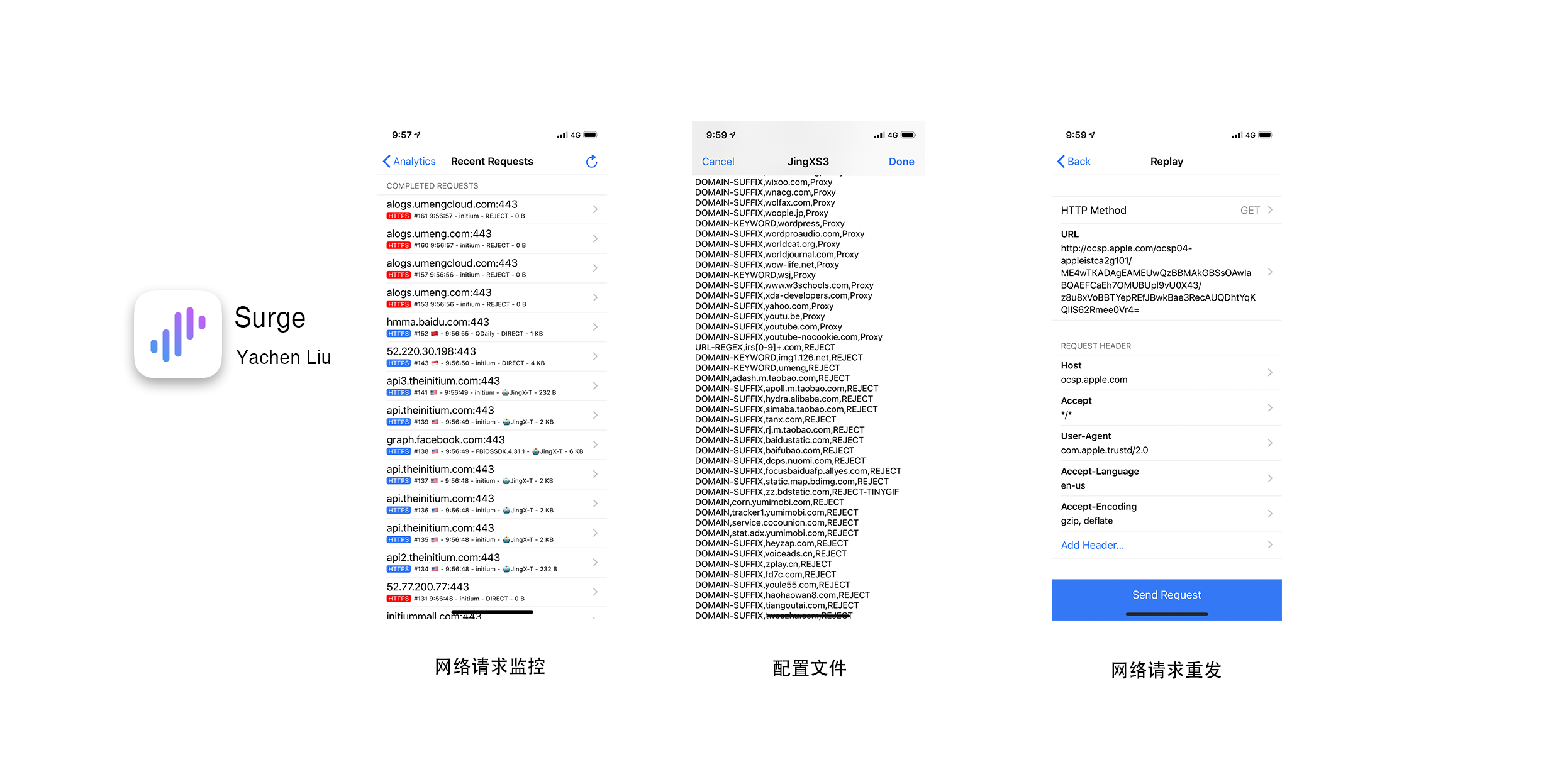Image resolution: width=1560 pixels, height=784 pixels.
Task: Tap Cancel in JingXS3 editor
Action: [718, 162]
